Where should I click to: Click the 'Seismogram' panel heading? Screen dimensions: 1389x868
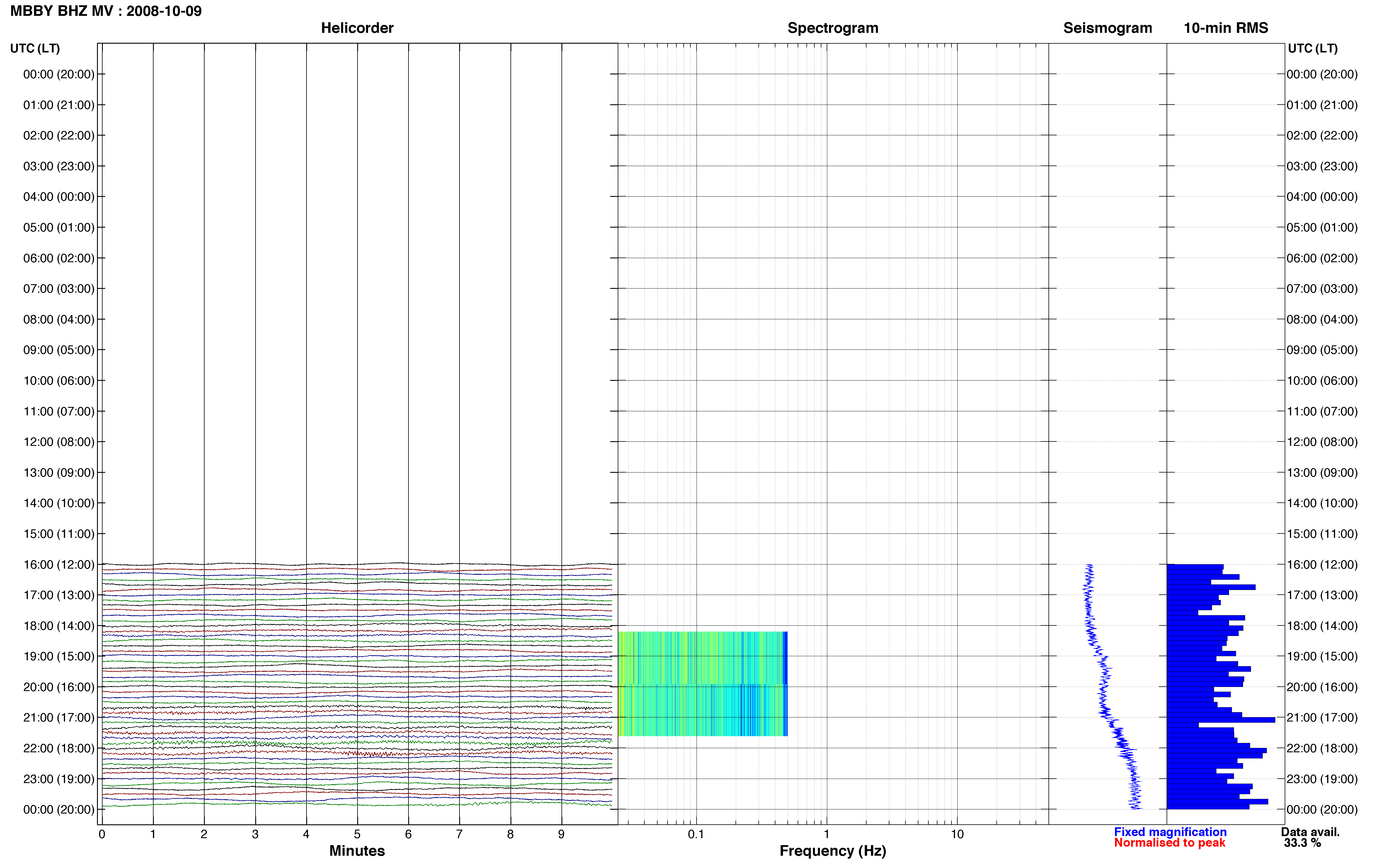1108,28
